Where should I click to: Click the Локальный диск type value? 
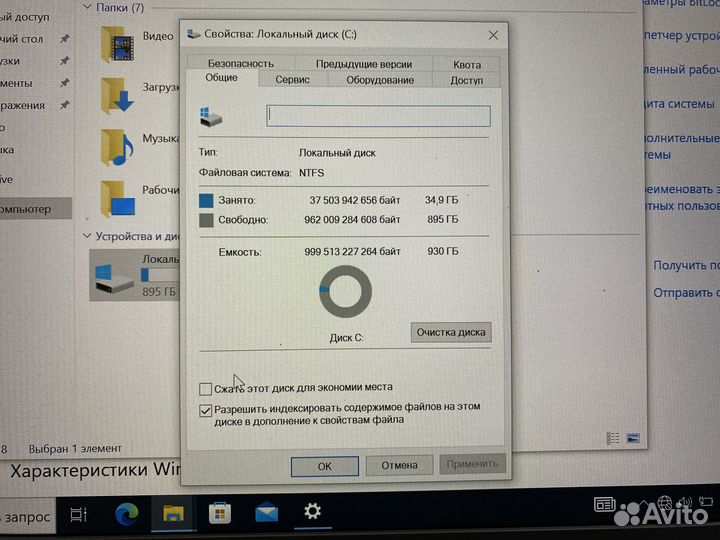[337, 153]
